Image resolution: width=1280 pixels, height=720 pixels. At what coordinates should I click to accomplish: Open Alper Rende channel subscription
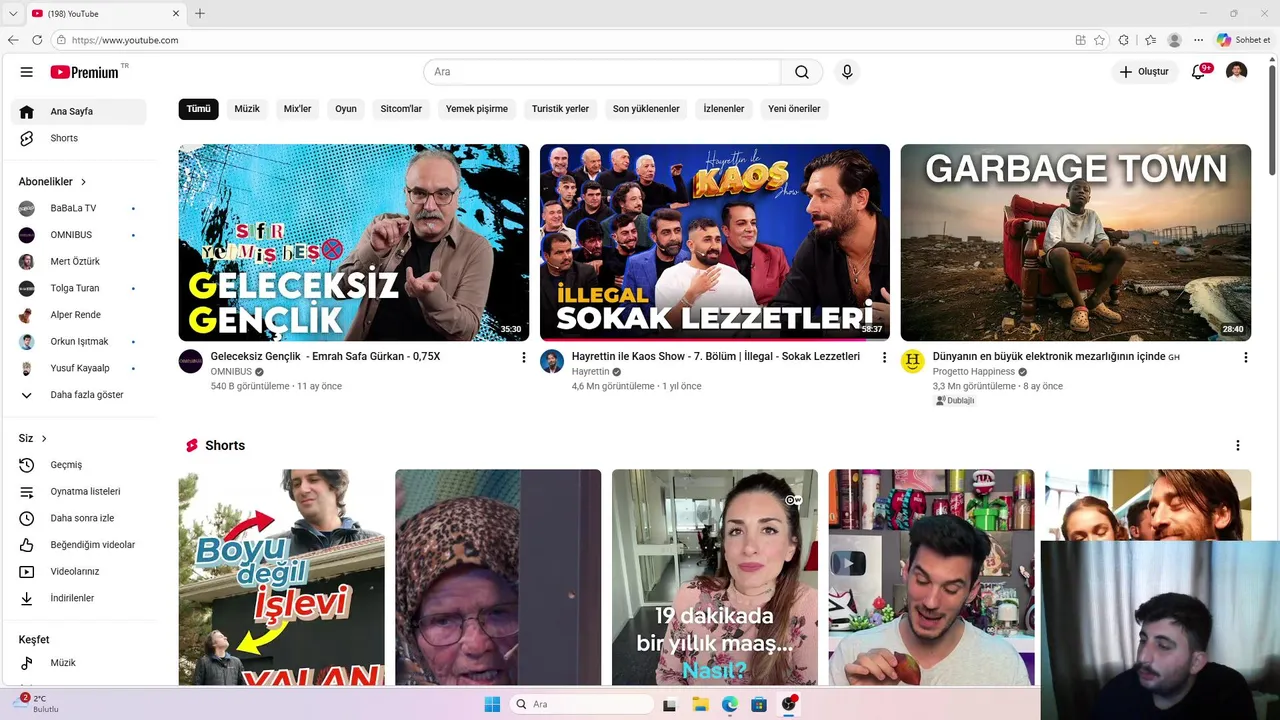coord(79,315)
